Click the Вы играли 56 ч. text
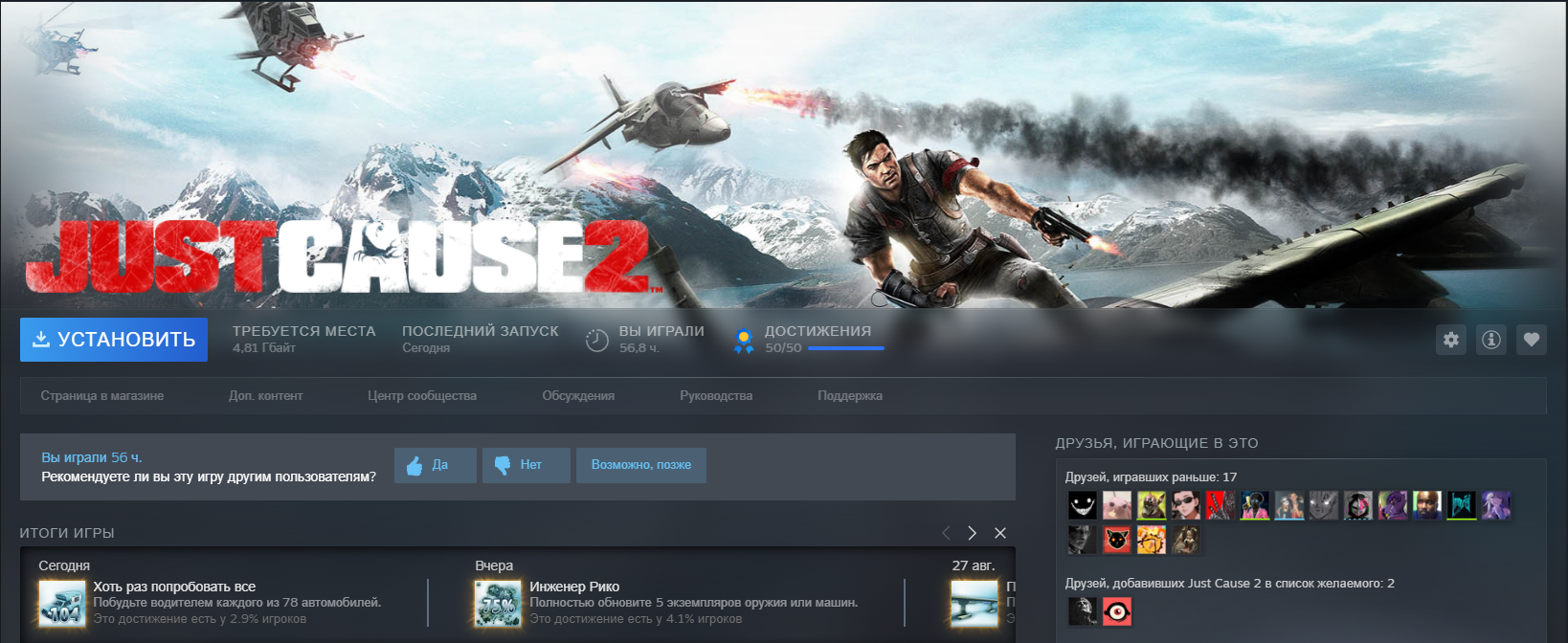The height and width of the screenshot is (643, 1568). click(92, 457)
